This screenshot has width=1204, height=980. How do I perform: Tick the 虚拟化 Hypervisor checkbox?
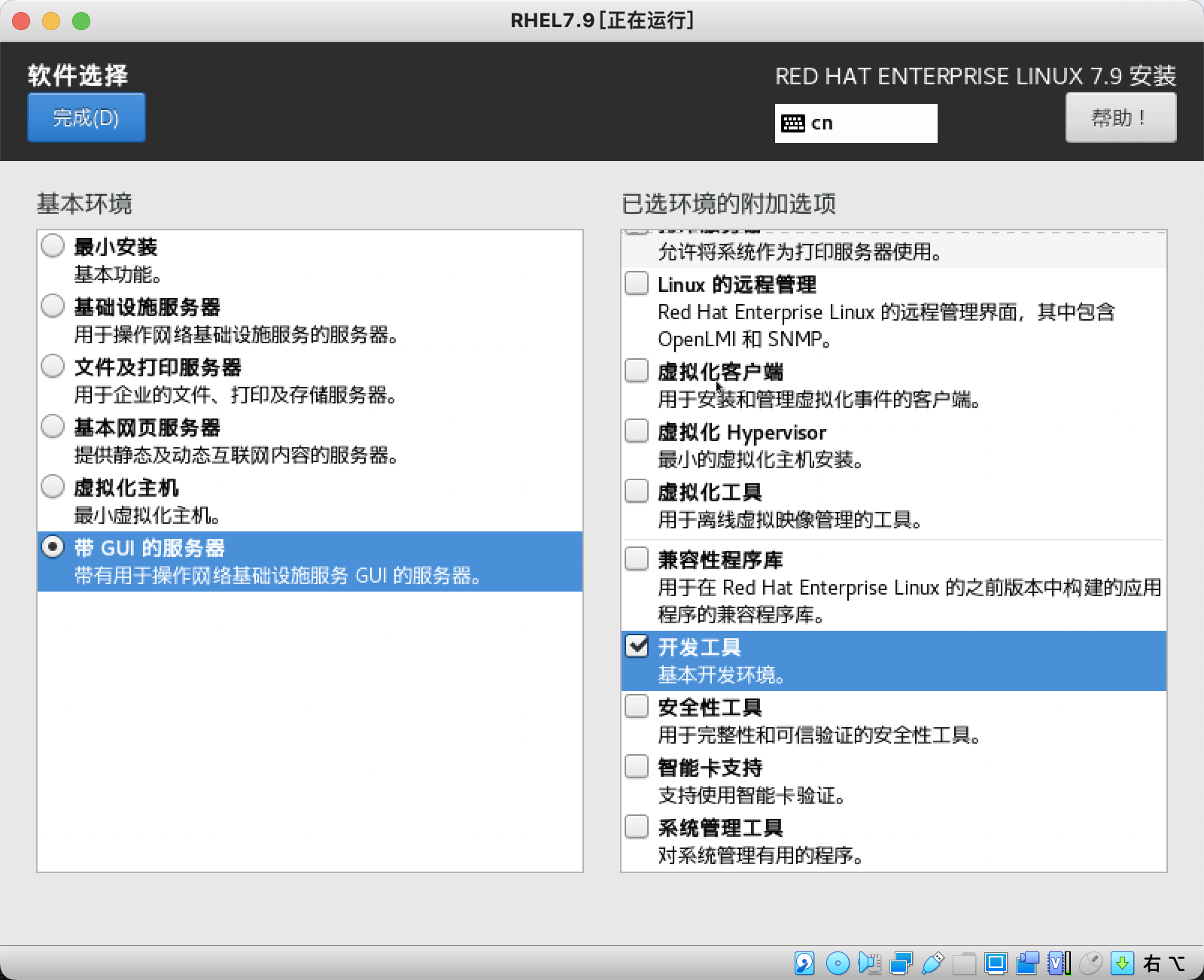click(x=637, y=431)
